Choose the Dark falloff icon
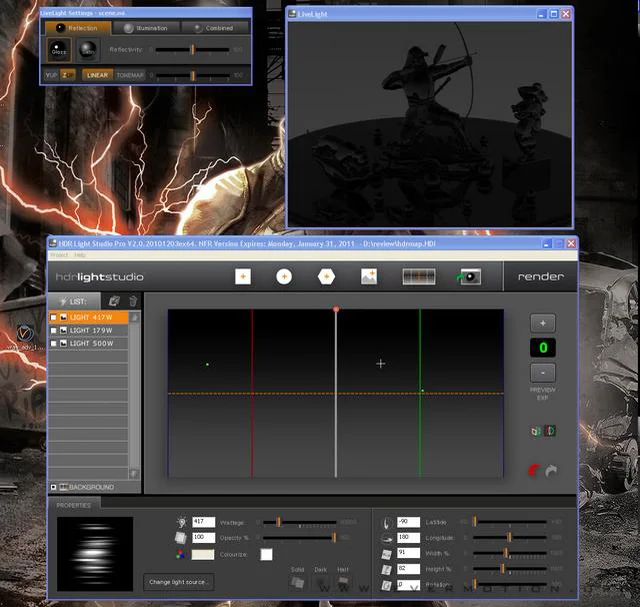The height and width of the screenshot is (607, 640). pos(321,583)
